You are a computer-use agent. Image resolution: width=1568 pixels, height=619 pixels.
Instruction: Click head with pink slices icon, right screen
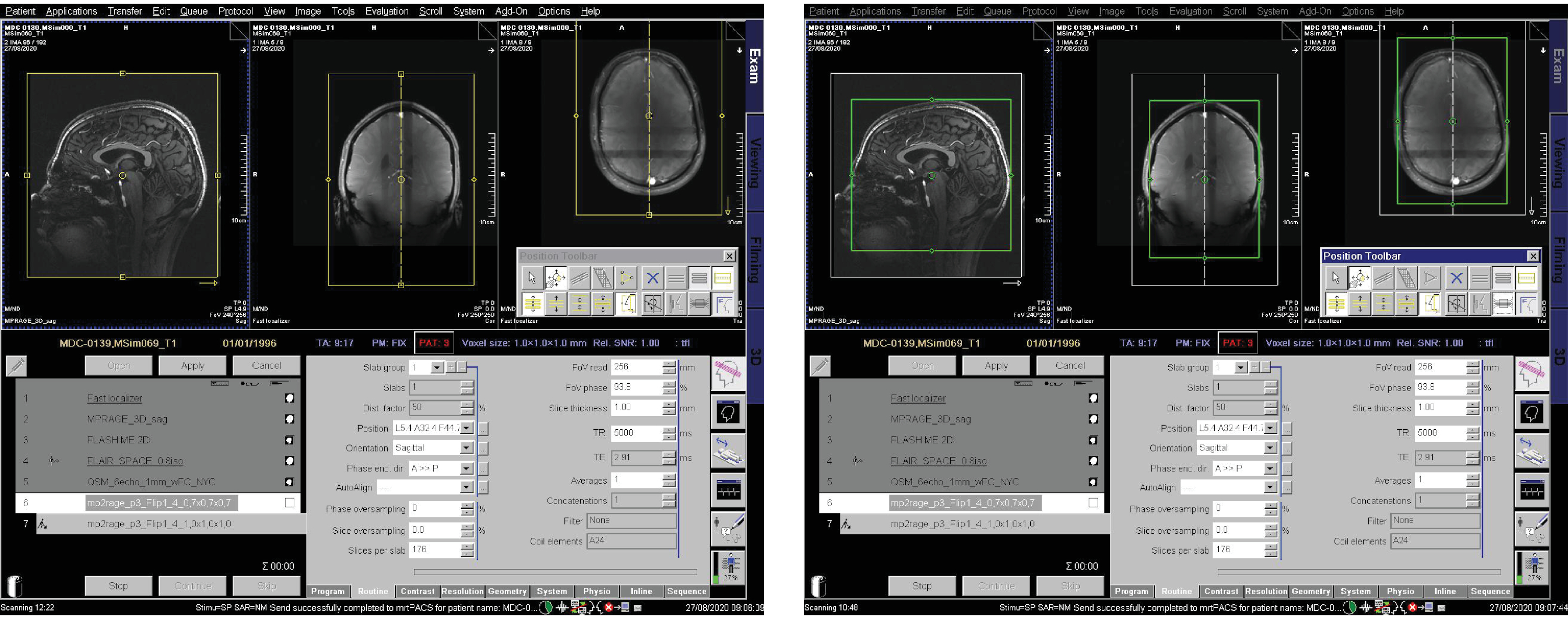pos(1531,374)
